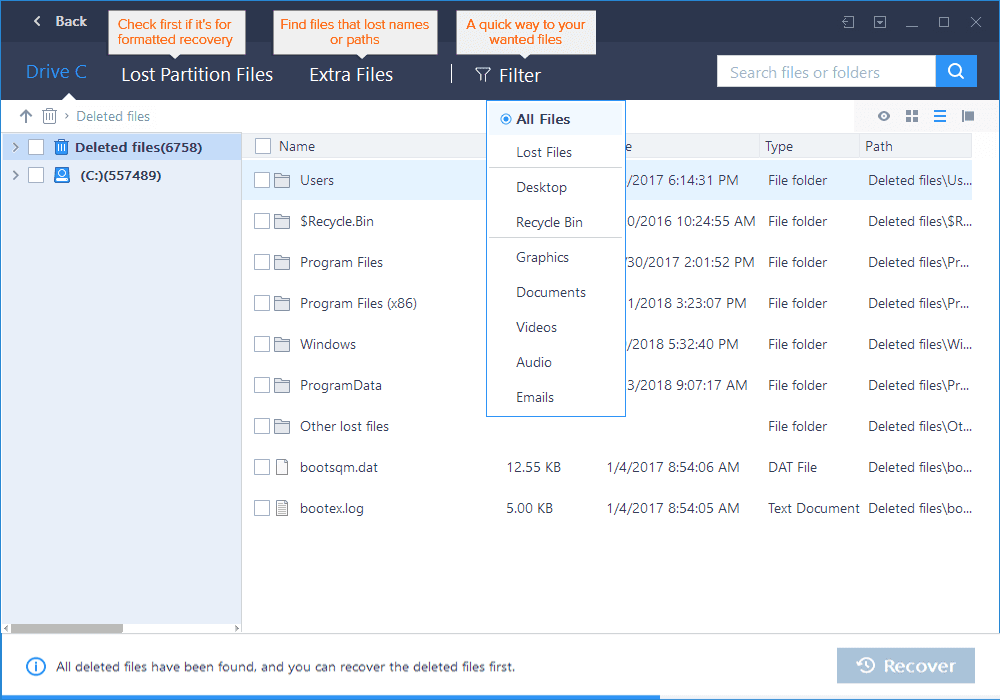This screenshot has width=1000, height=700.
Task: Open the Filter dropdown
Action: coord(508,75)
